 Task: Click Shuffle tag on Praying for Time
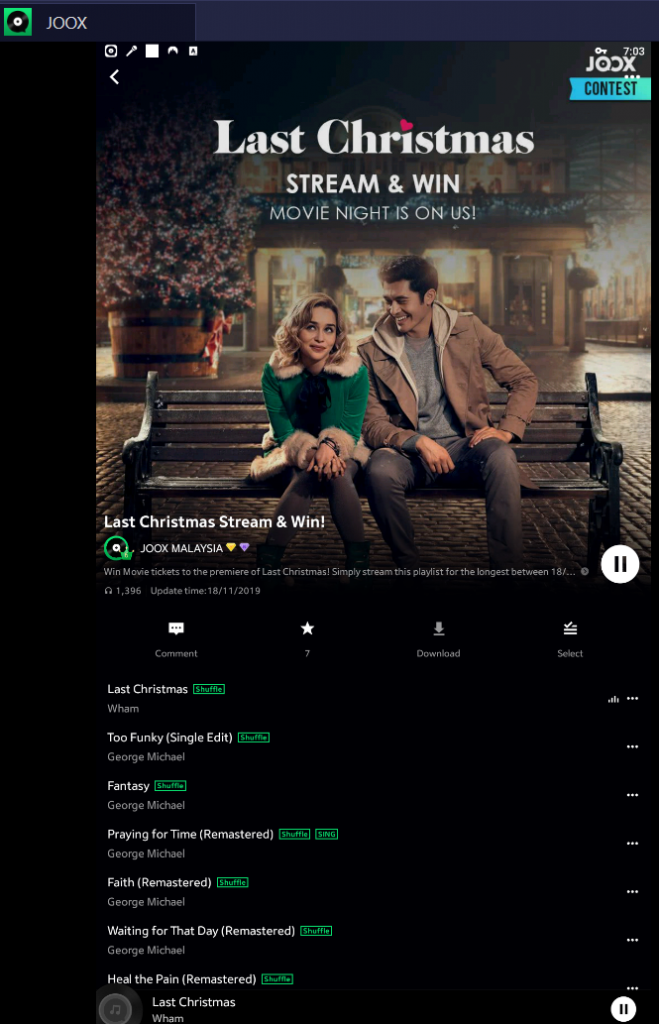pyautogui.click(x=295, y=834)
